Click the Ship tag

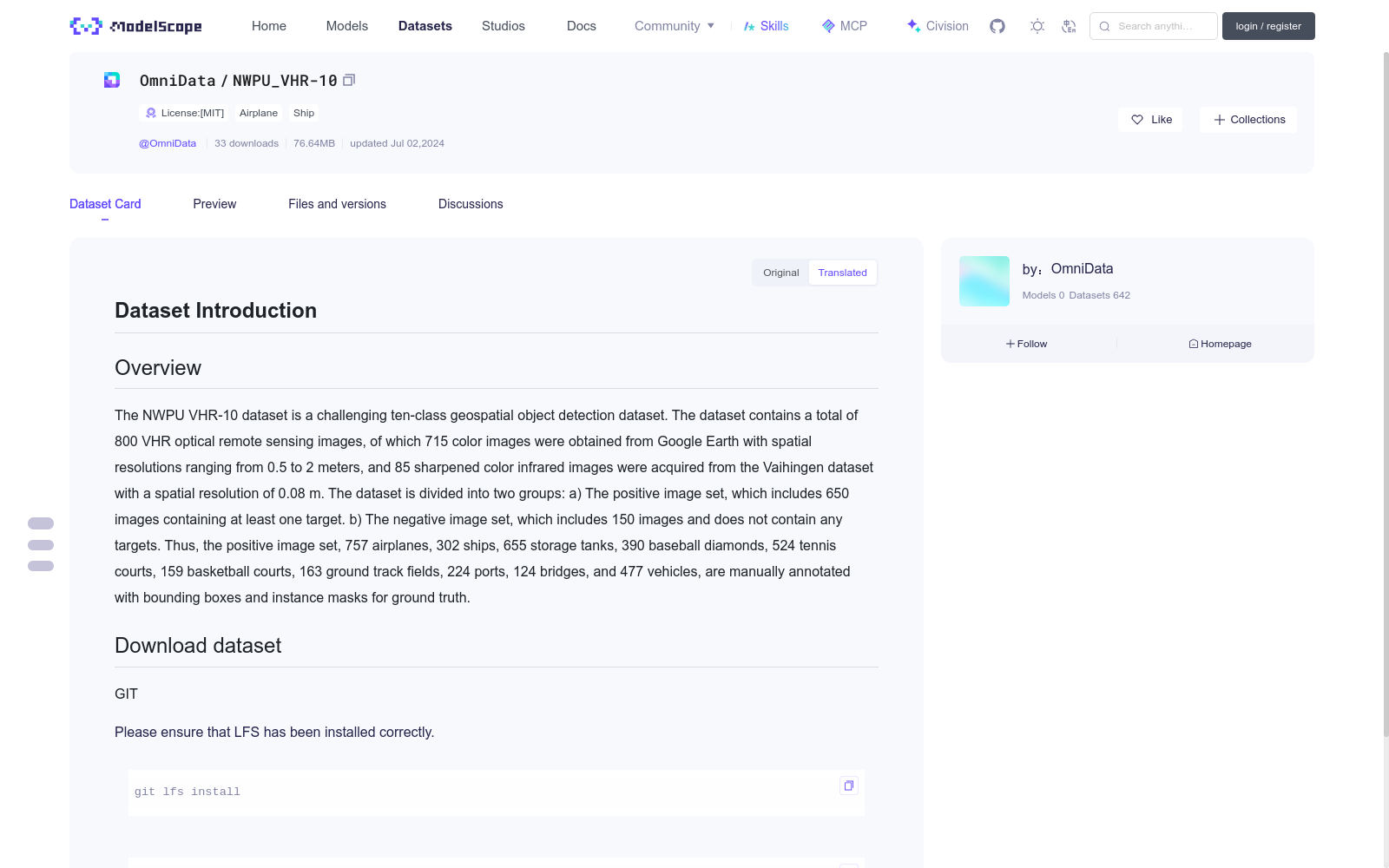[x=304, y=113]
